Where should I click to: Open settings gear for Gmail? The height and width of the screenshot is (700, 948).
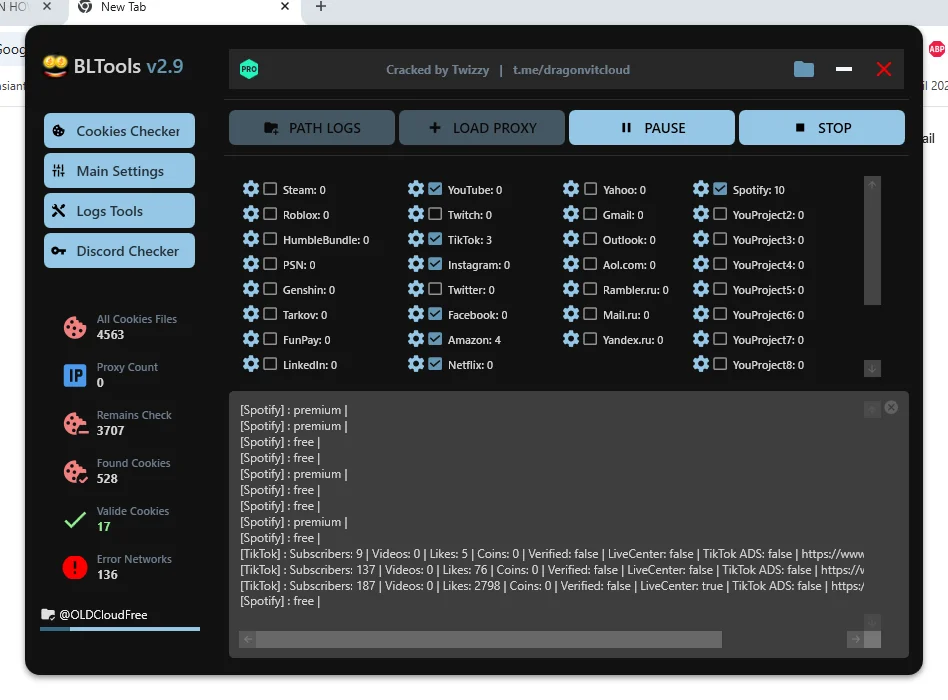pos(571,214)
